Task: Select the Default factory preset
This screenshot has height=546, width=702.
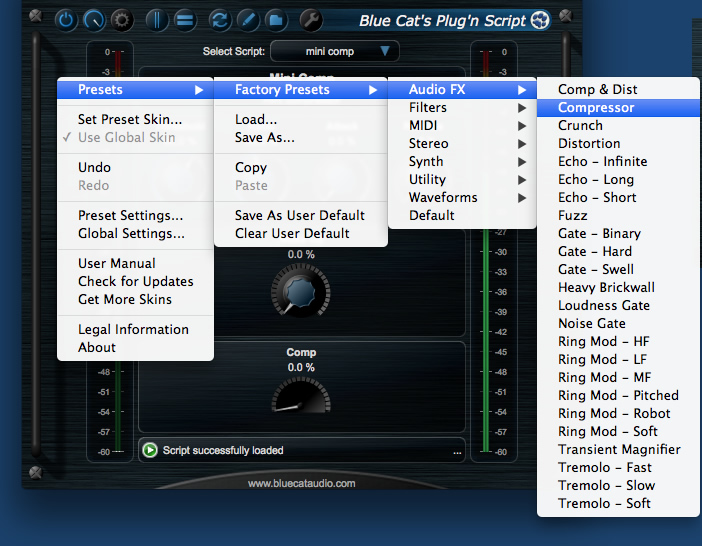Action: 462,215
